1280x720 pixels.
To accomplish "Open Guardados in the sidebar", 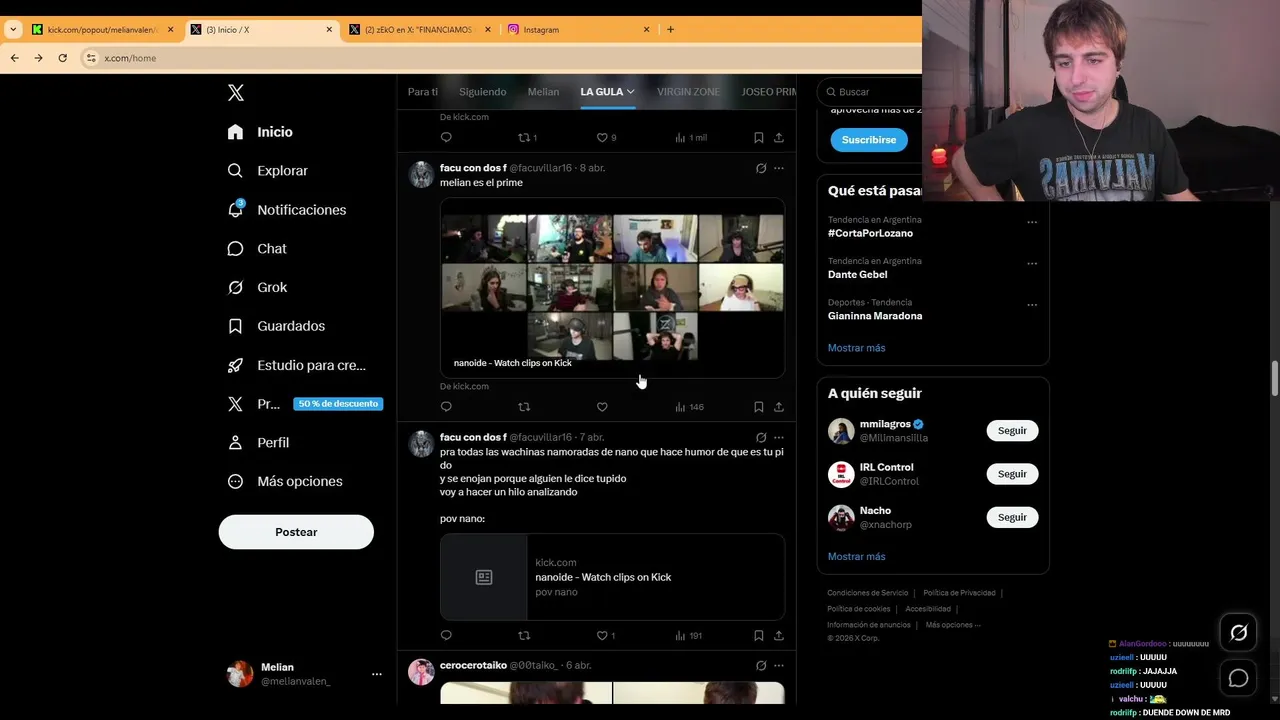I will tap(276, 326).
